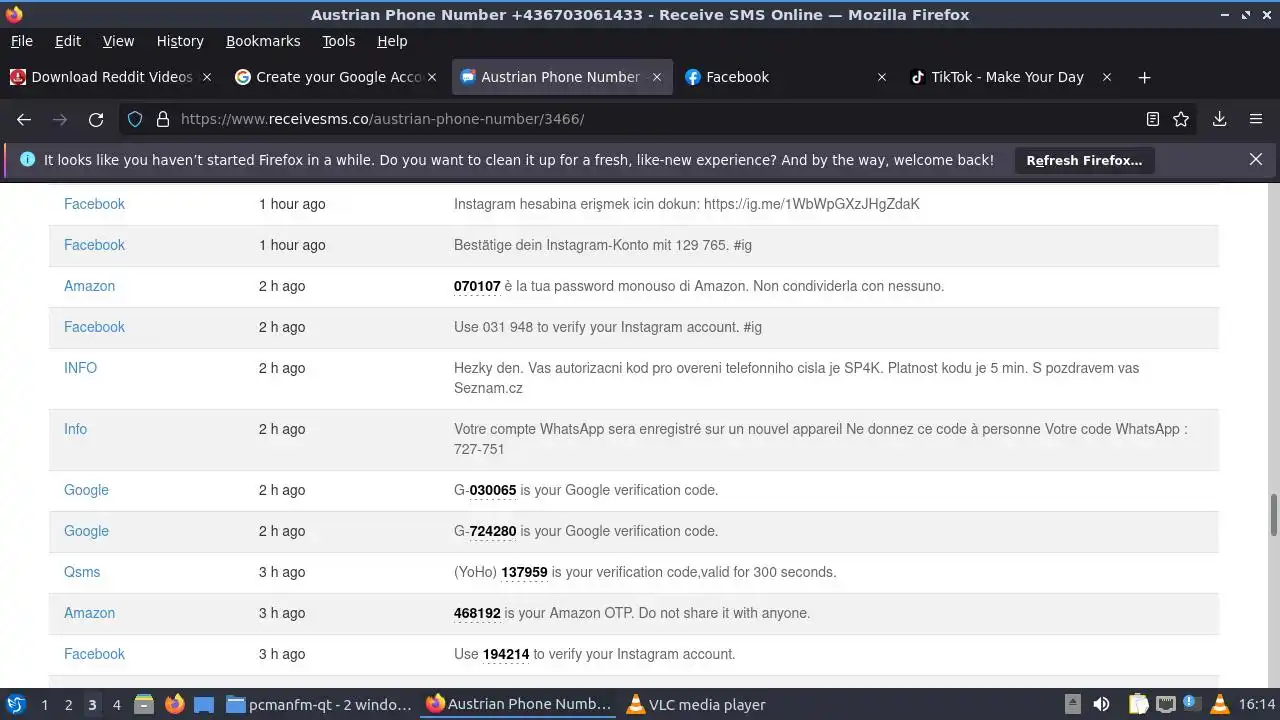Open Facebook link in Instagram hesabina row
The image size is (1280, 720).
pyautogui.click(x=94, y=204)
